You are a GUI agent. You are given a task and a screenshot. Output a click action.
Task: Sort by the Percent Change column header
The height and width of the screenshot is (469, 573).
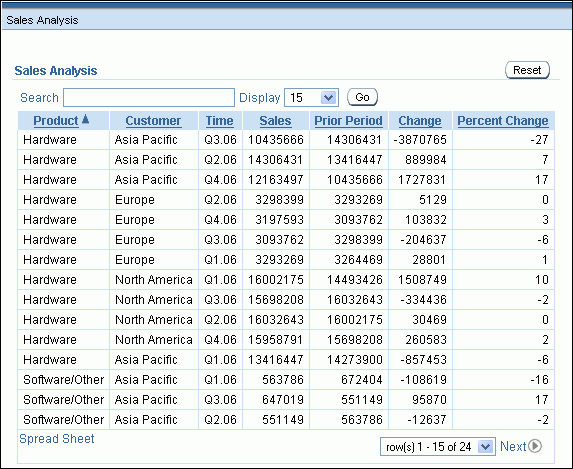[x=503, y=121]
